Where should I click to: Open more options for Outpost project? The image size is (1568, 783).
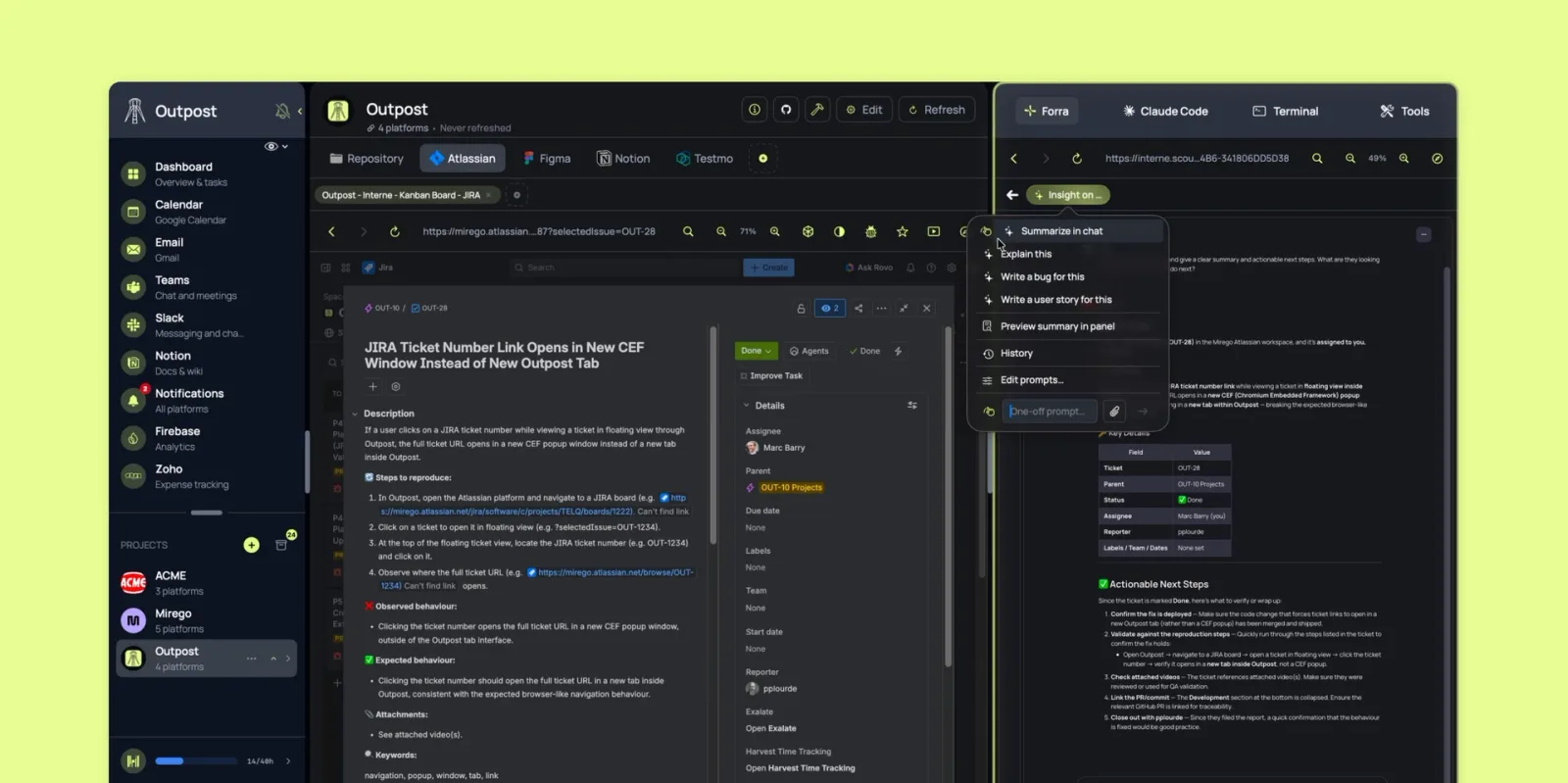coord(252,659)
